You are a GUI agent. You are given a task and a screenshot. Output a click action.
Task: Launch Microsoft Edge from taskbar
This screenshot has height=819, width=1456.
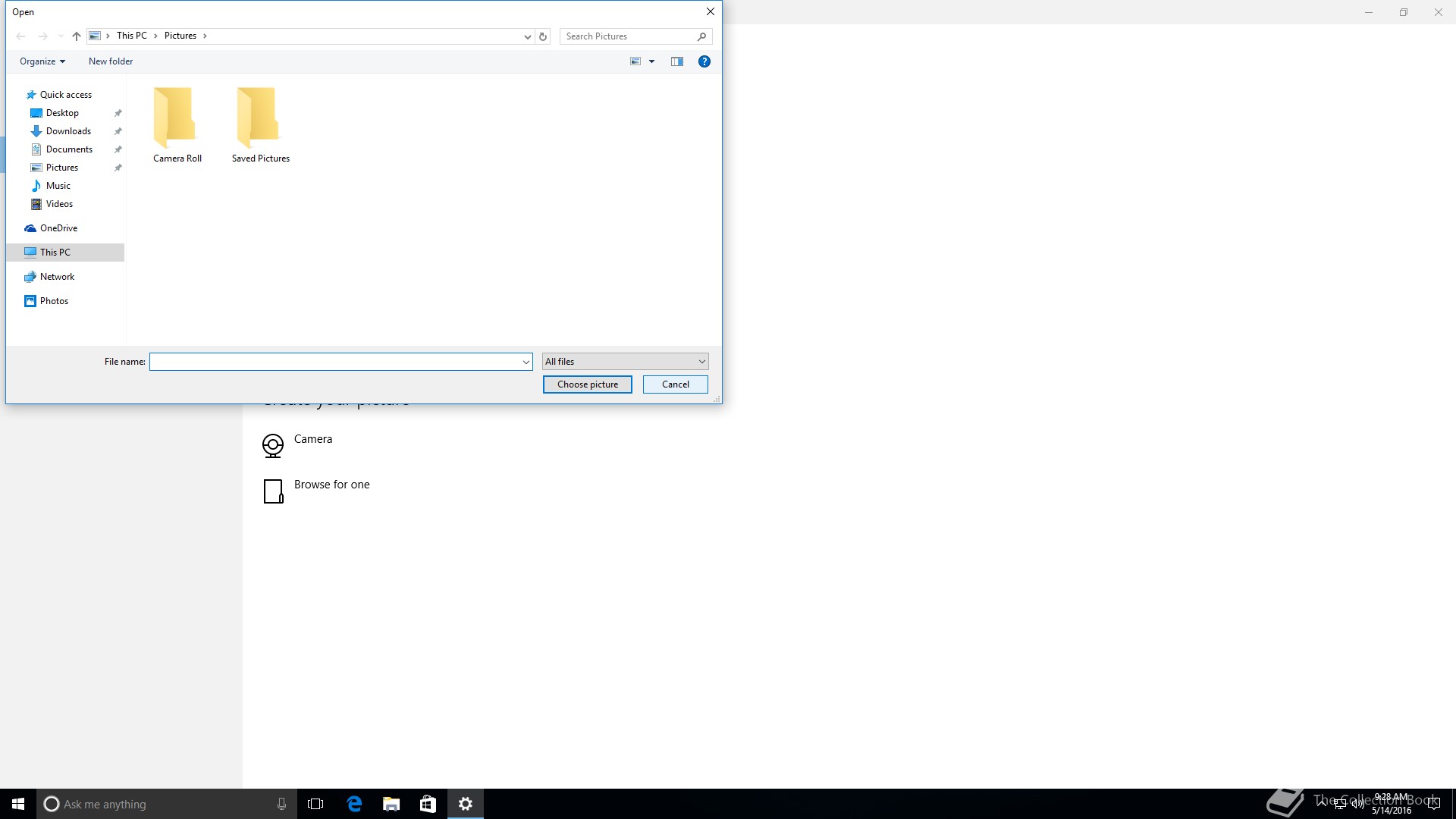(354, 804)
